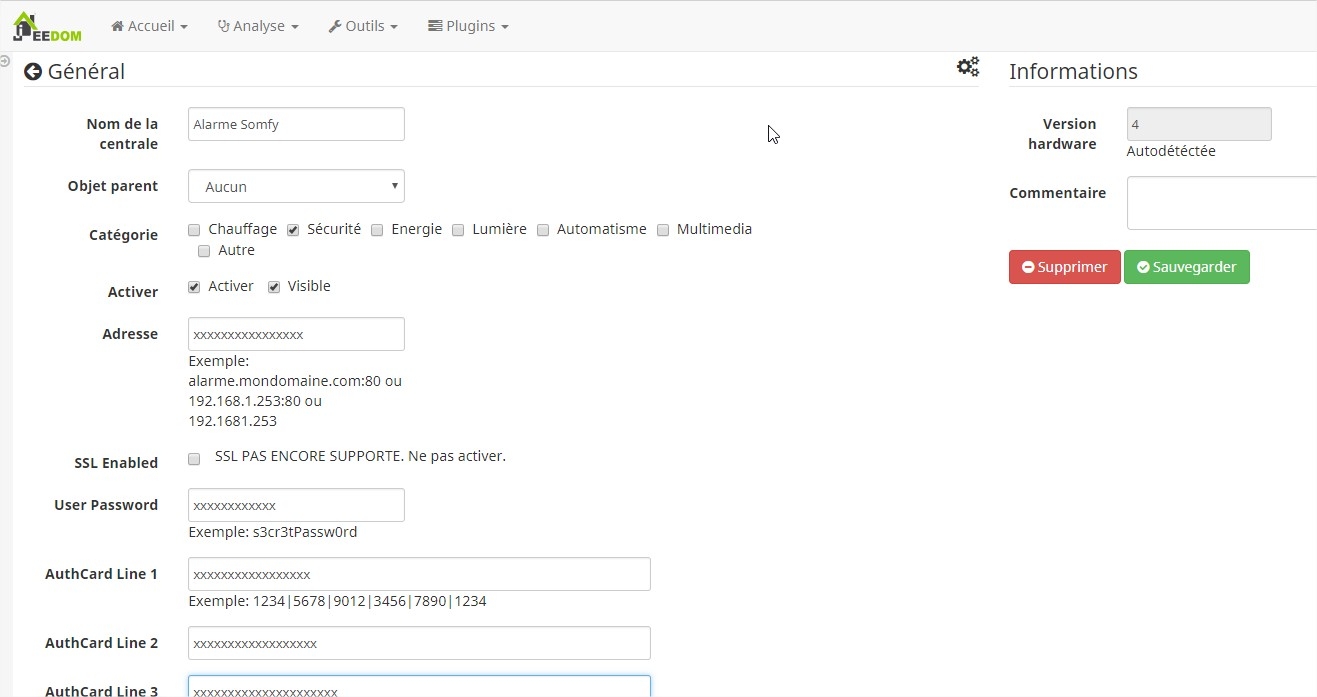
Task: Tick the Energie category checkbox
Action: (x=377, y=230)
